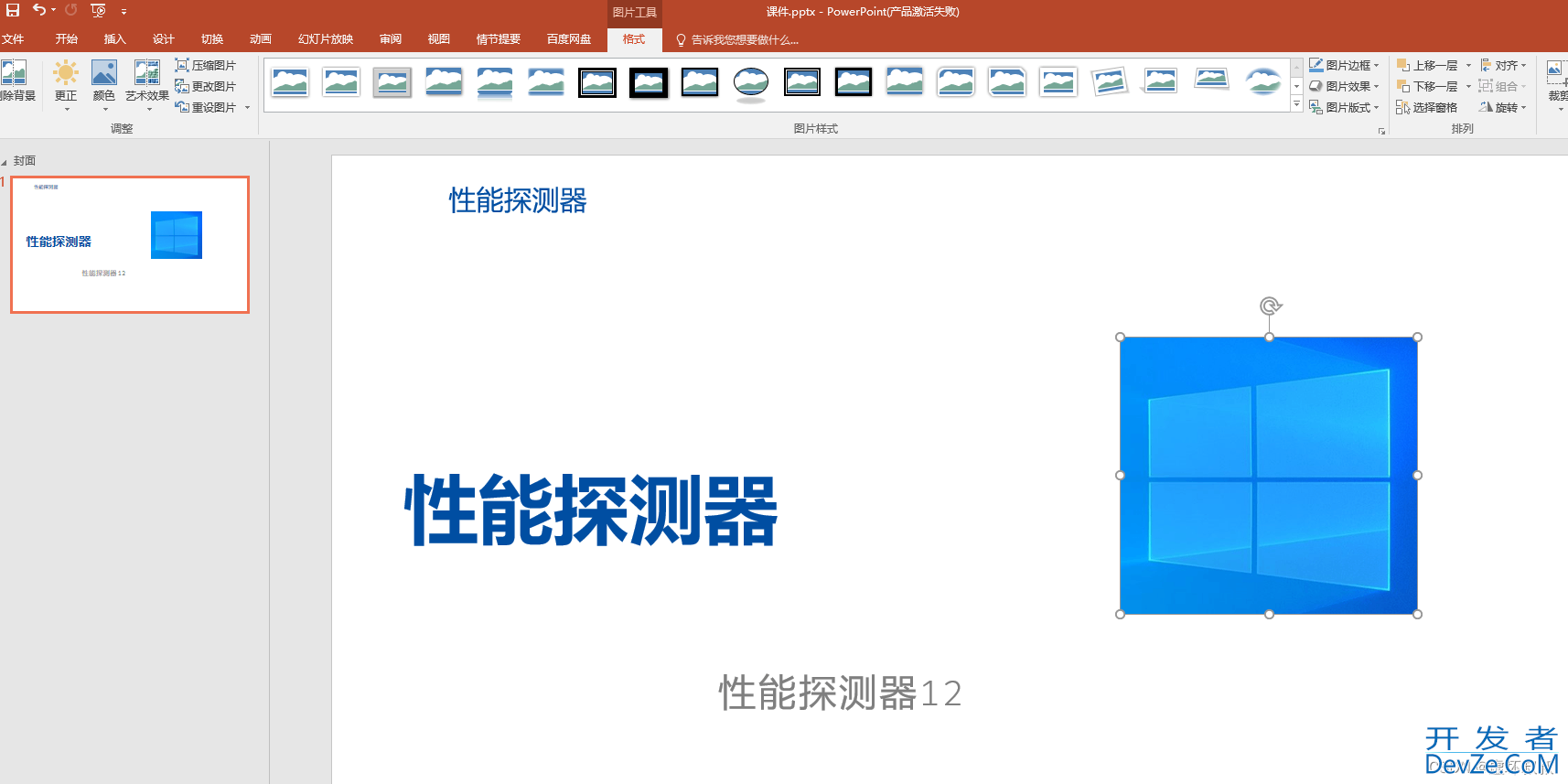Screen dimensions: 1568x784
Task: Open the 对齐 (Align) dropdown
Action: (x=1503, y=65)
